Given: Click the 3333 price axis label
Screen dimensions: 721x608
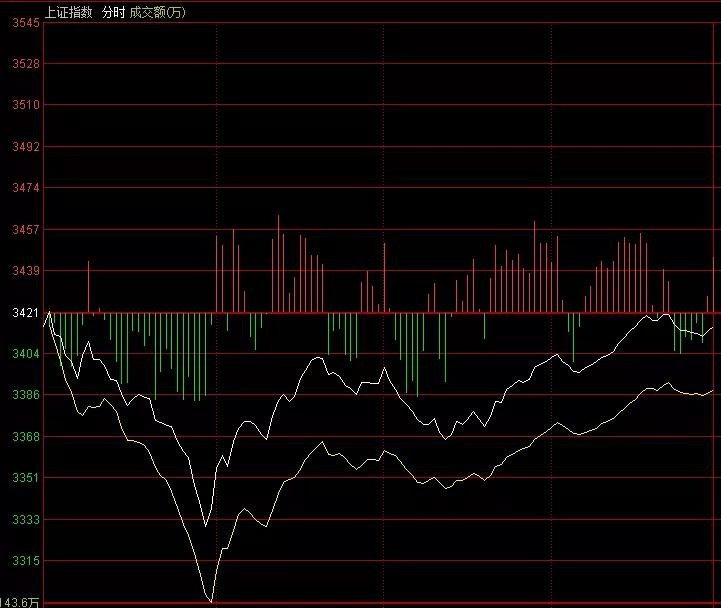Looking at the screenshot, I should (26, 520).
